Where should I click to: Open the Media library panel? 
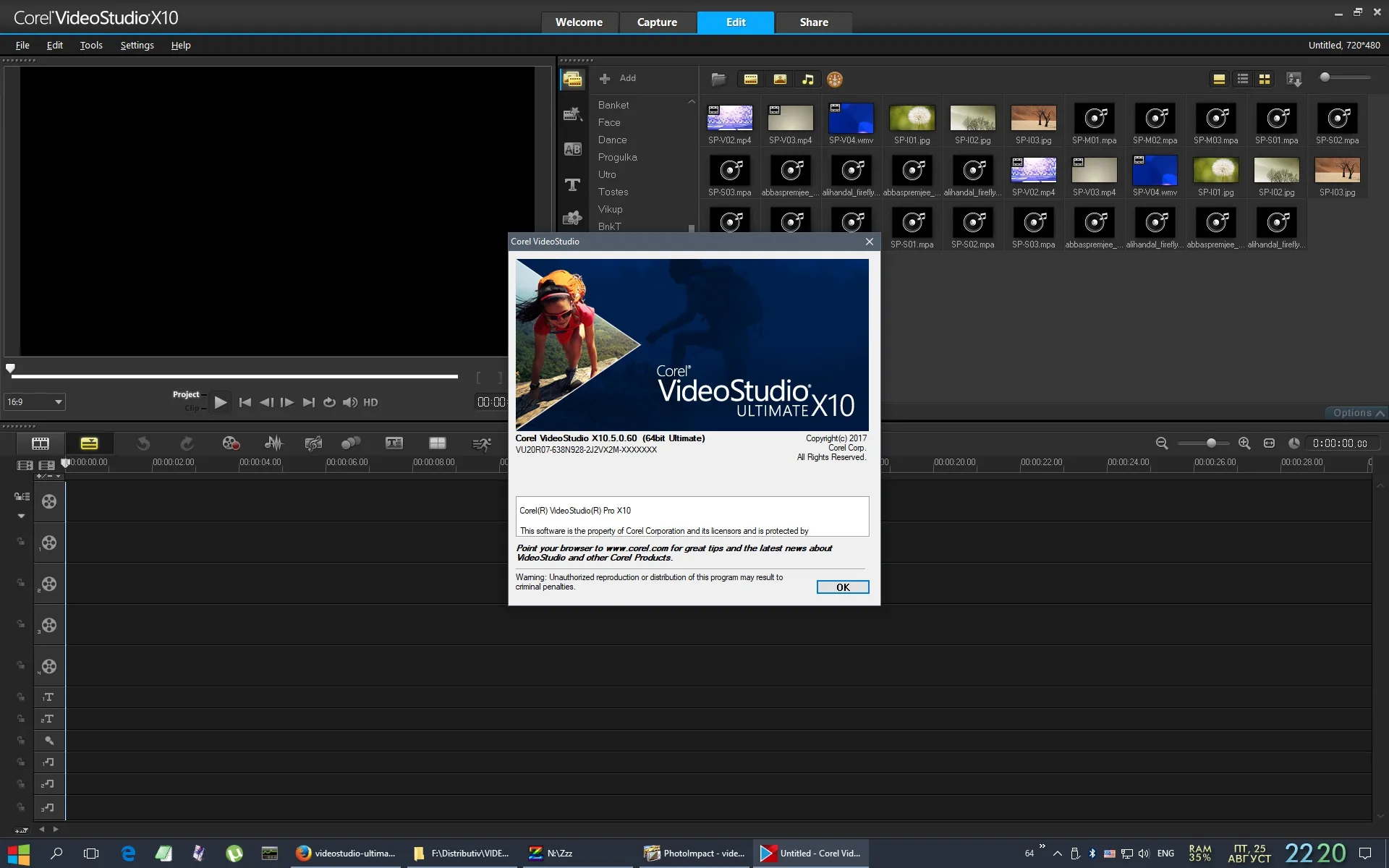[x=572, y=79]
